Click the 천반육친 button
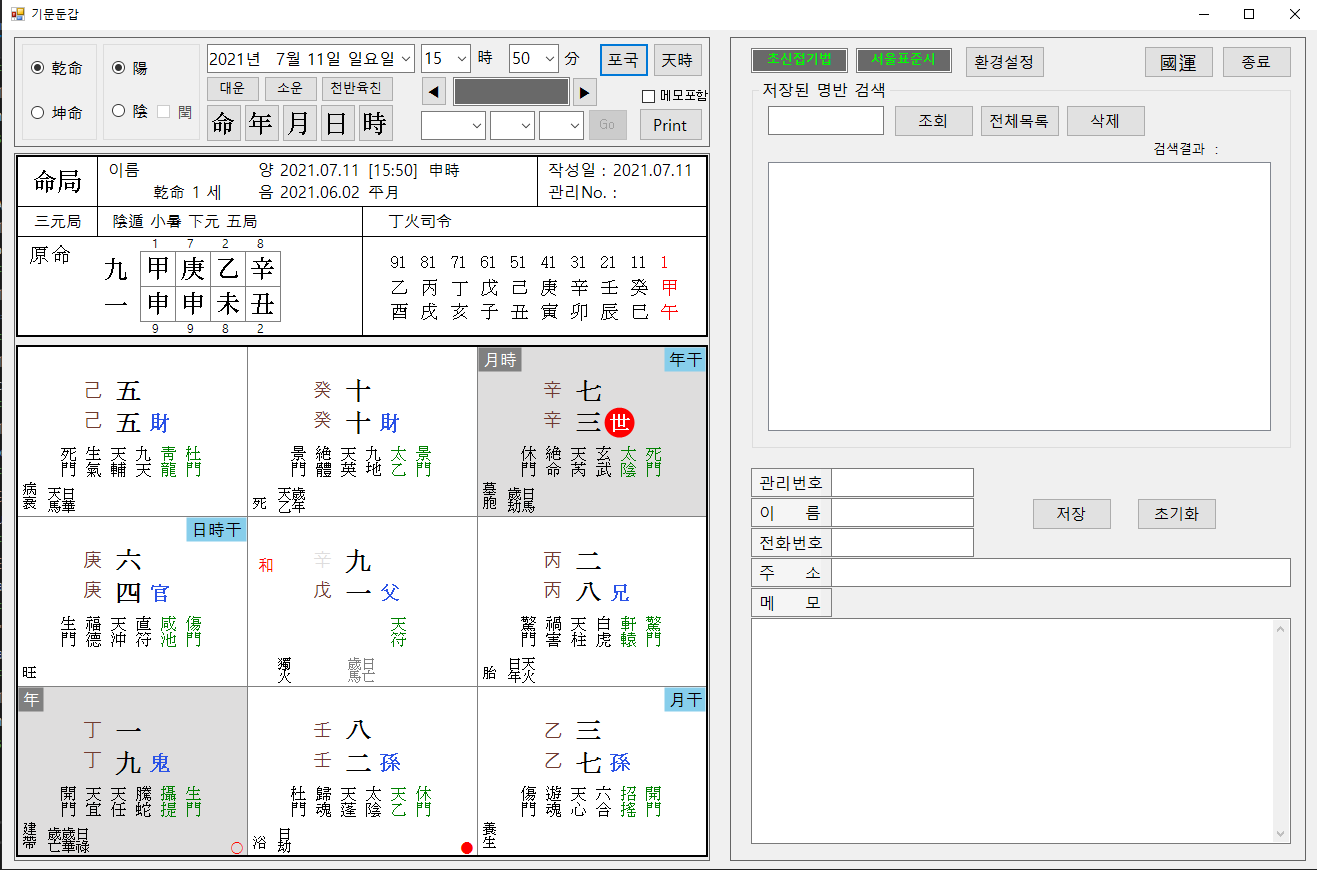Screen dimensions: 1317x870 [357, 88]
